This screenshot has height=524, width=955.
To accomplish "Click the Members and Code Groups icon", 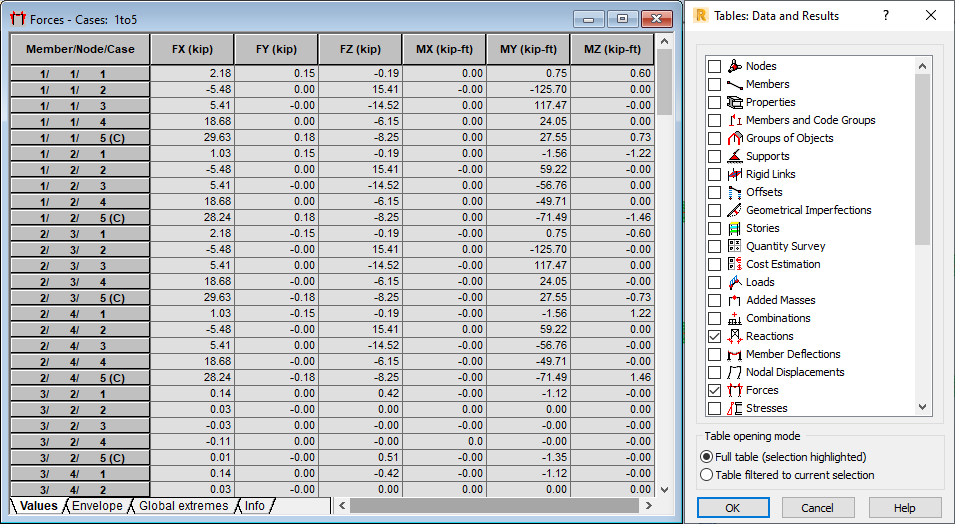I will [735, 120].
